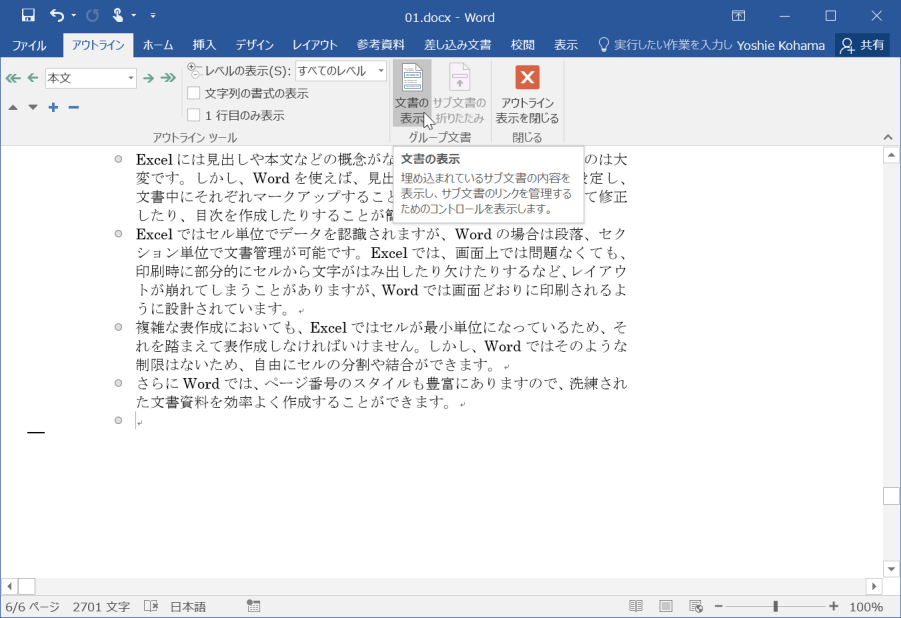Collapse the ribbon with the chevron
This screenshot has height=618, width=901.
[x=888, y=137]
